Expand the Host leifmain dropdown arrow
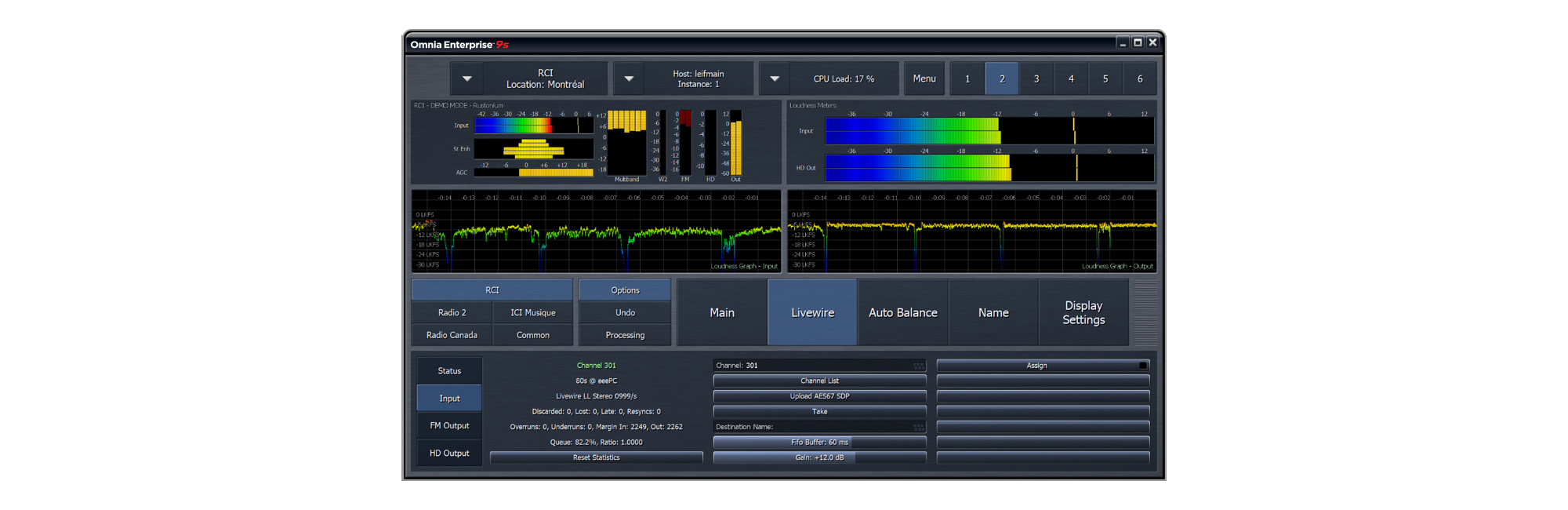The image size is (1568, 510). click(629, 79)
